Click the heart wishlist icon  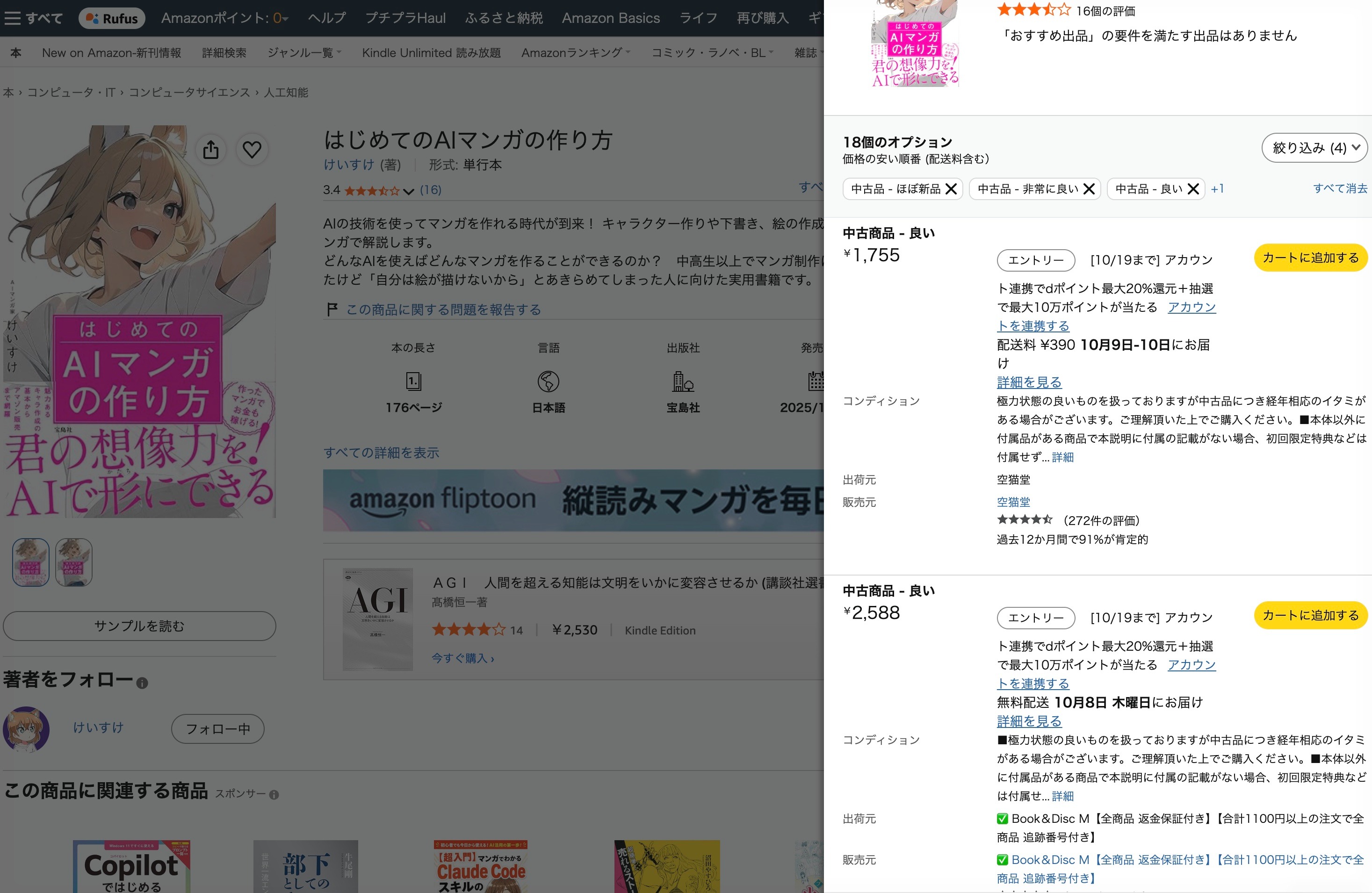click(x=252, y=150)
